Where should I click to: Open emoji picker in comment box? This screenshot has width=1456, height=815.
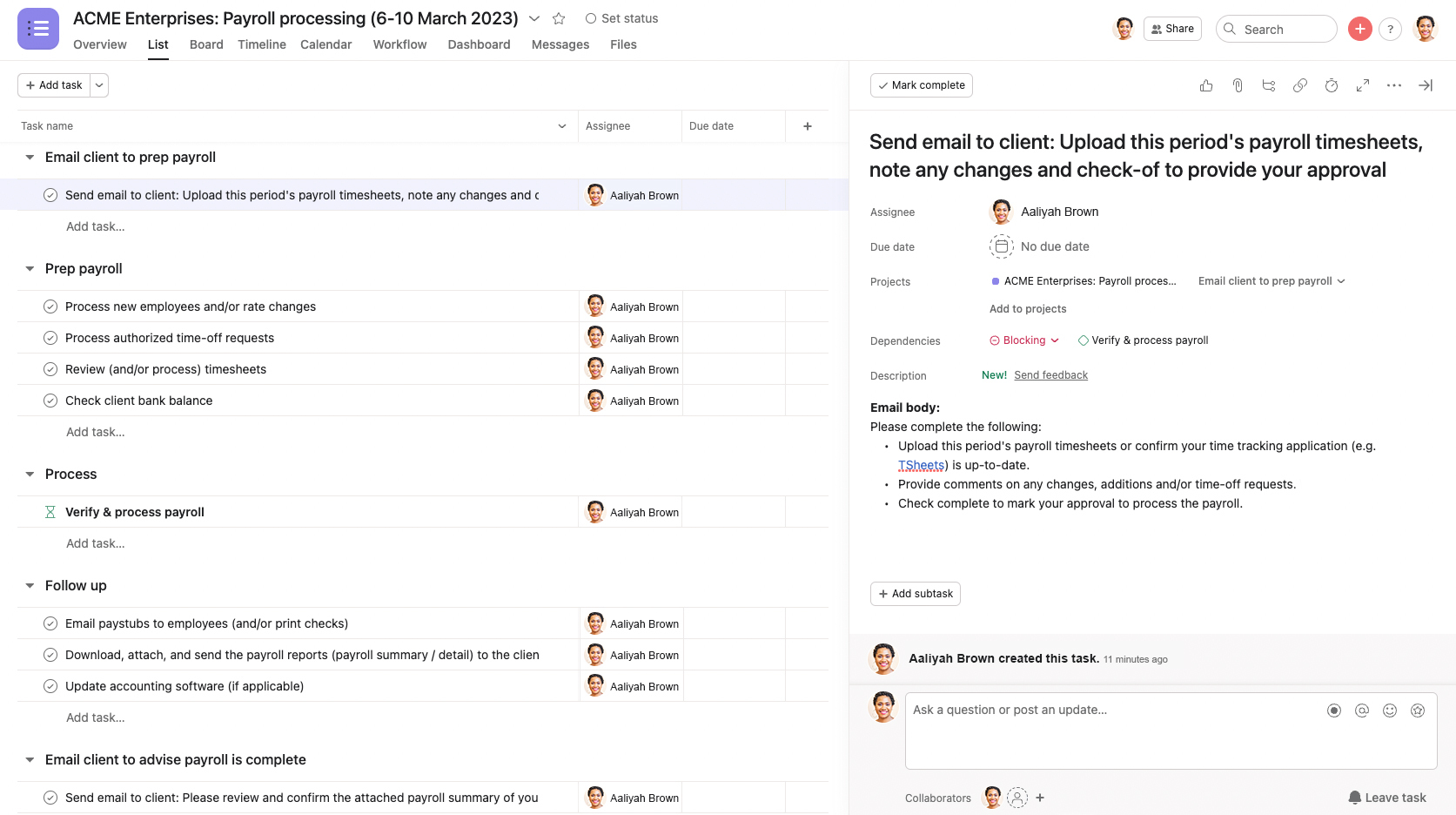[1390, 711]
